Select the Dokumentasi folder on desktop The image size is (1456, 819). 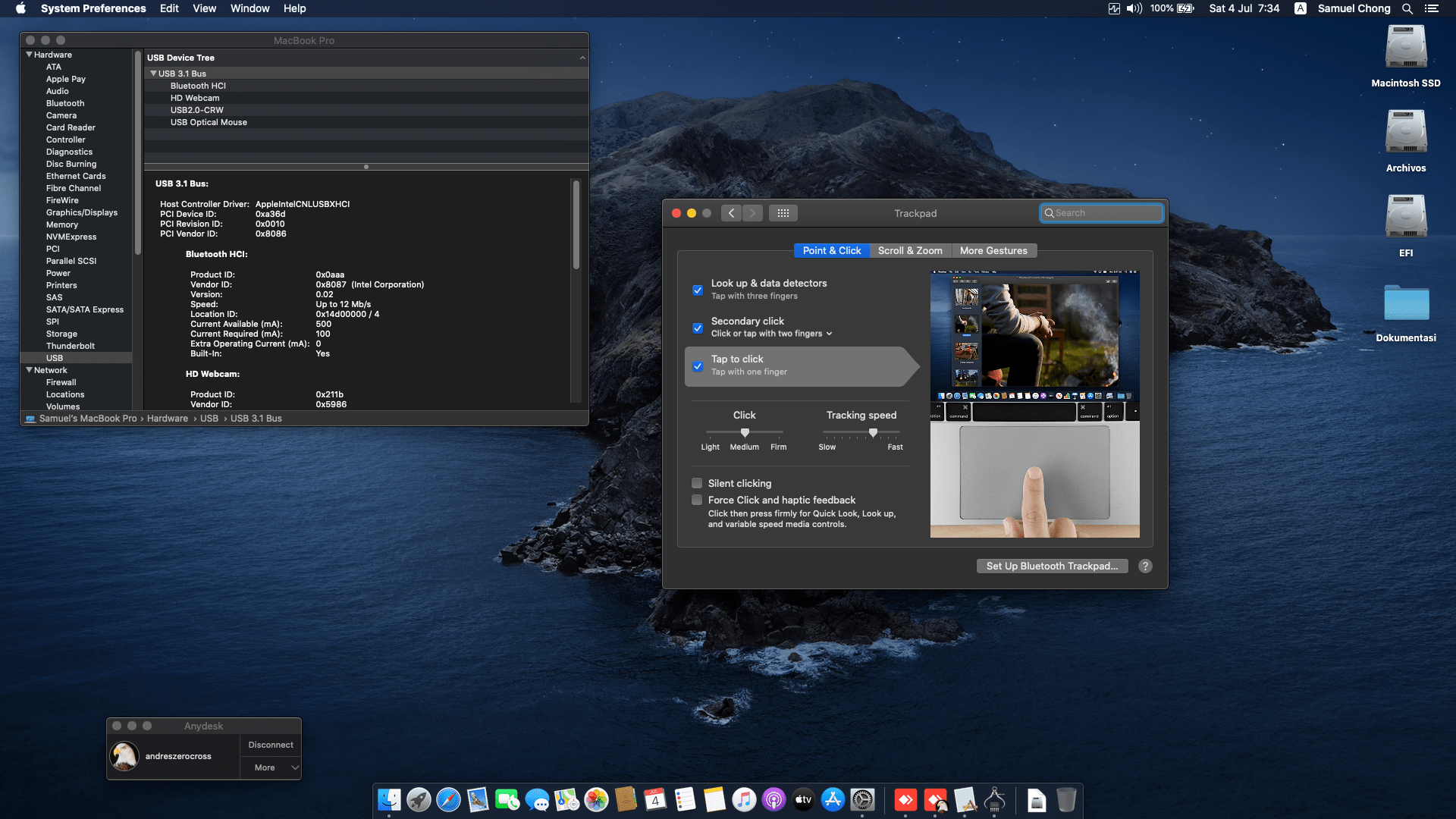coord(1406,312)
